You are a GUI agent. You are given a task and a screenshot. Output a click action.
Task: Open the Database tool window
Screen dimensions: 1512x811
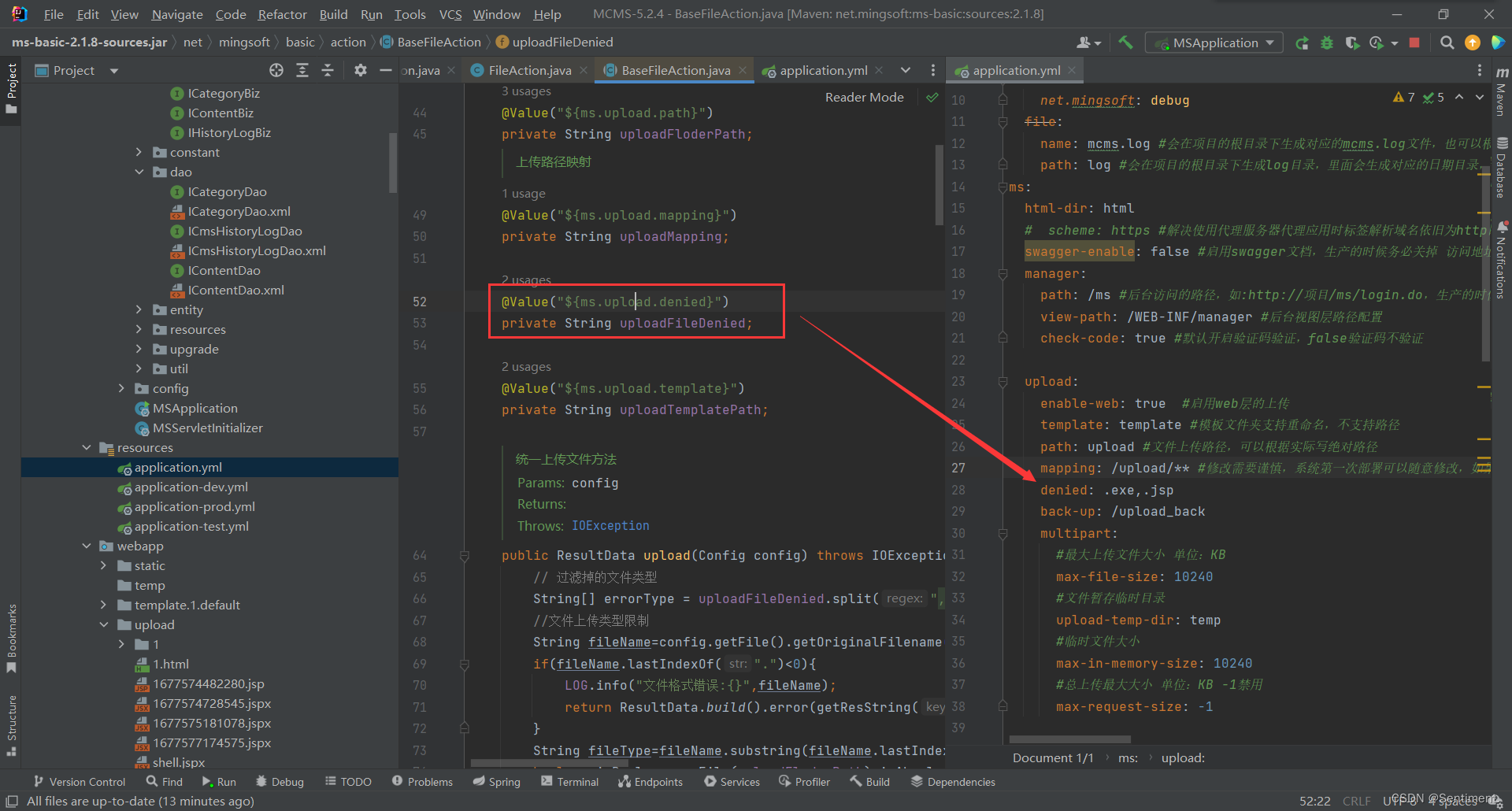click(1502, 168)
